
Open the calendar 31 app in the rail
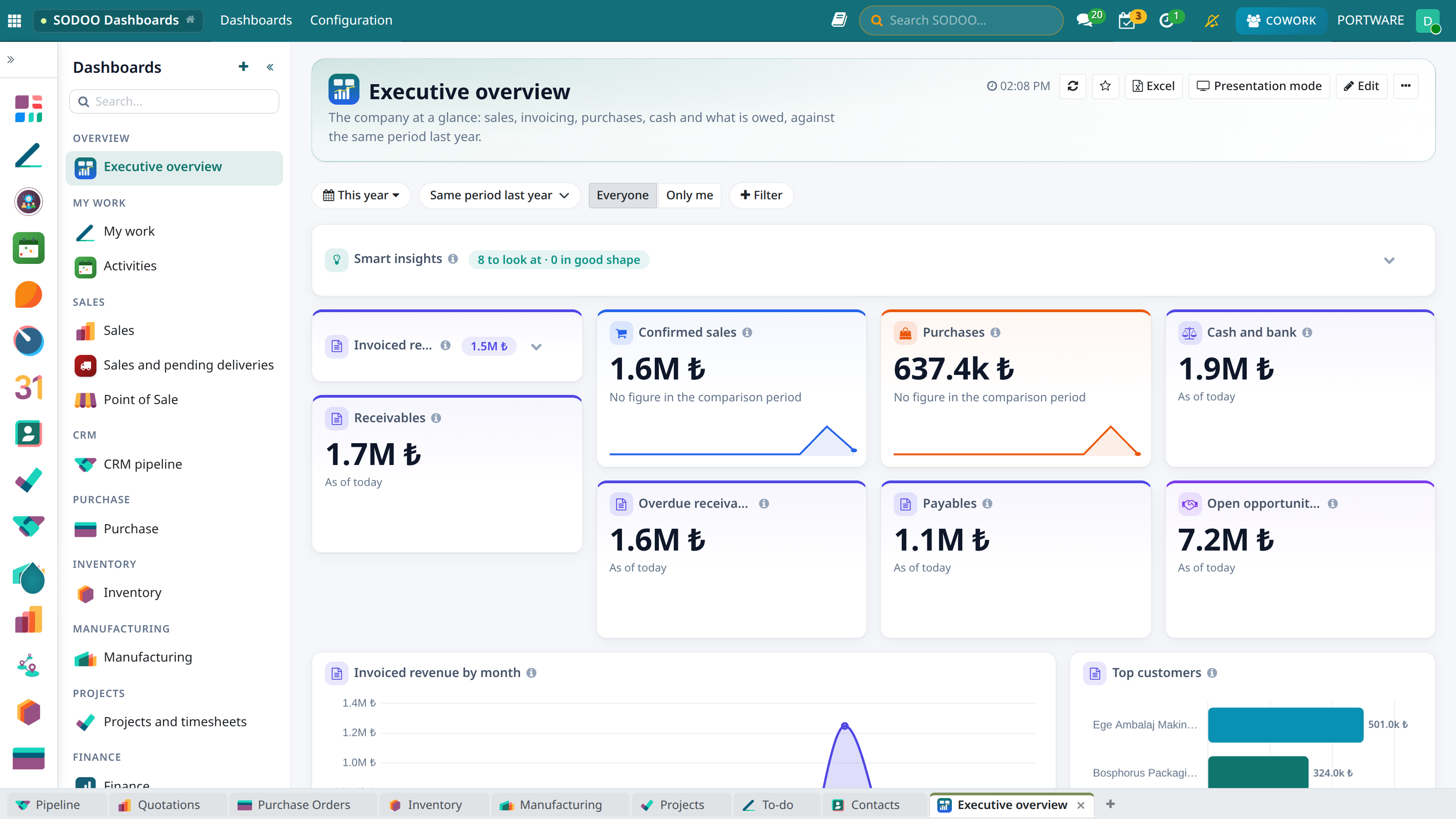[x=28, y=388]
